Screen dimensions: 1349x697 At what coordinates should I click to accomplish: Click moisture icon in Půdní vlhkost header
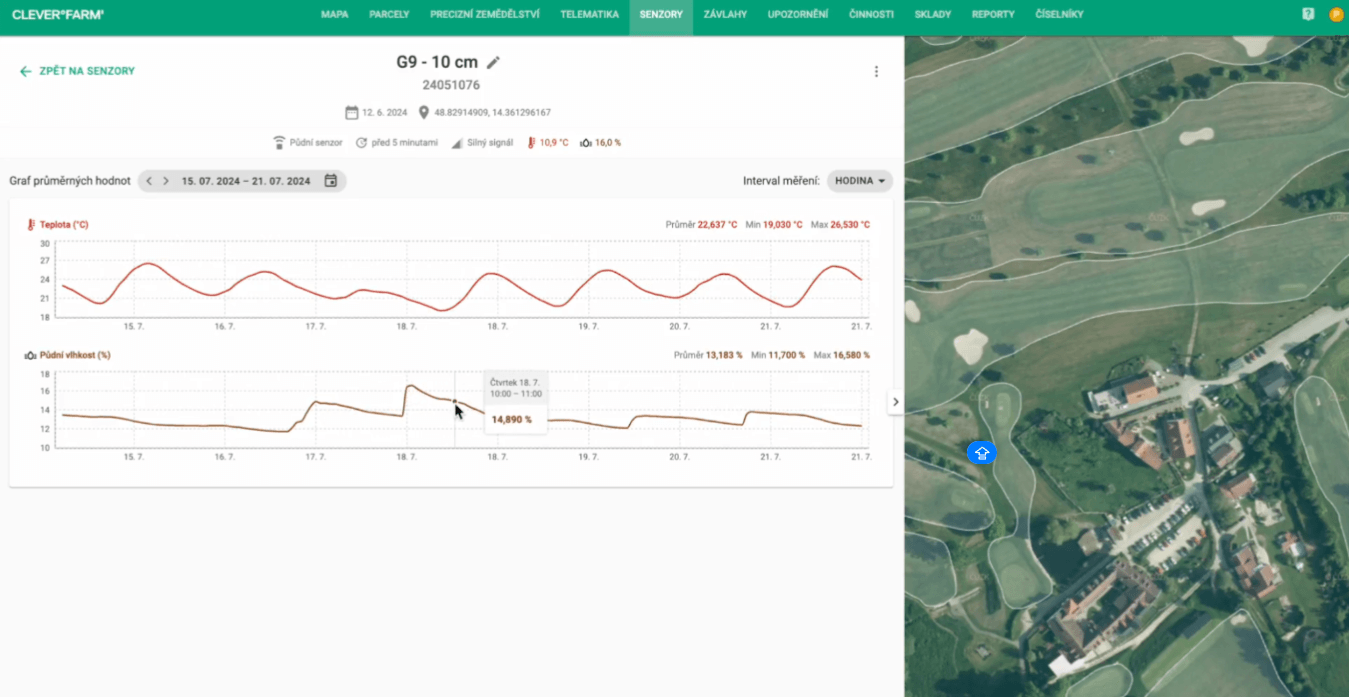[x=31, y=355]
